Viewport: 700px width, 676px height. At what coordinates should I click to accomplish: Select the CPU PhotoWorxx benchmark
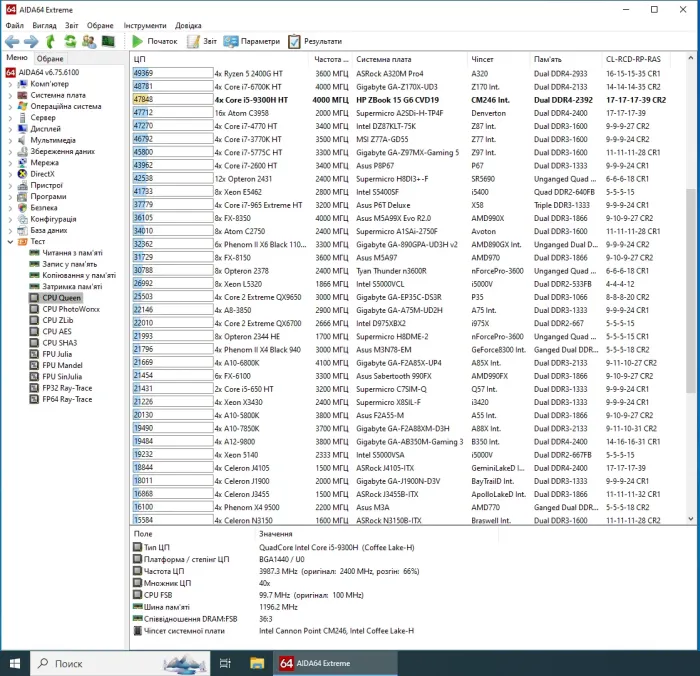(x=69, y=309)
